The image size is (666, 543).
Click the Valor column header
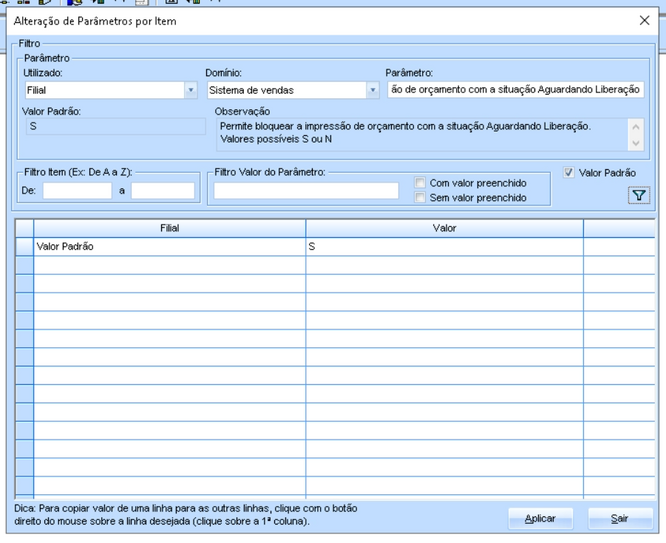(x=444, y=228)
